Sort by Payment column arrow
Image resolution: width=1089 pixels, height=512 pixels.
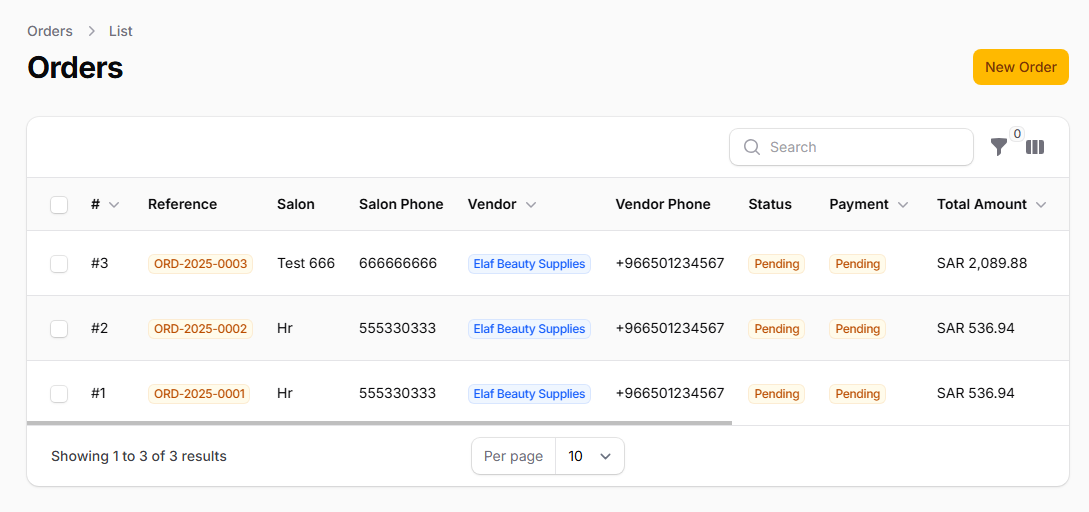tap(903, 205)
